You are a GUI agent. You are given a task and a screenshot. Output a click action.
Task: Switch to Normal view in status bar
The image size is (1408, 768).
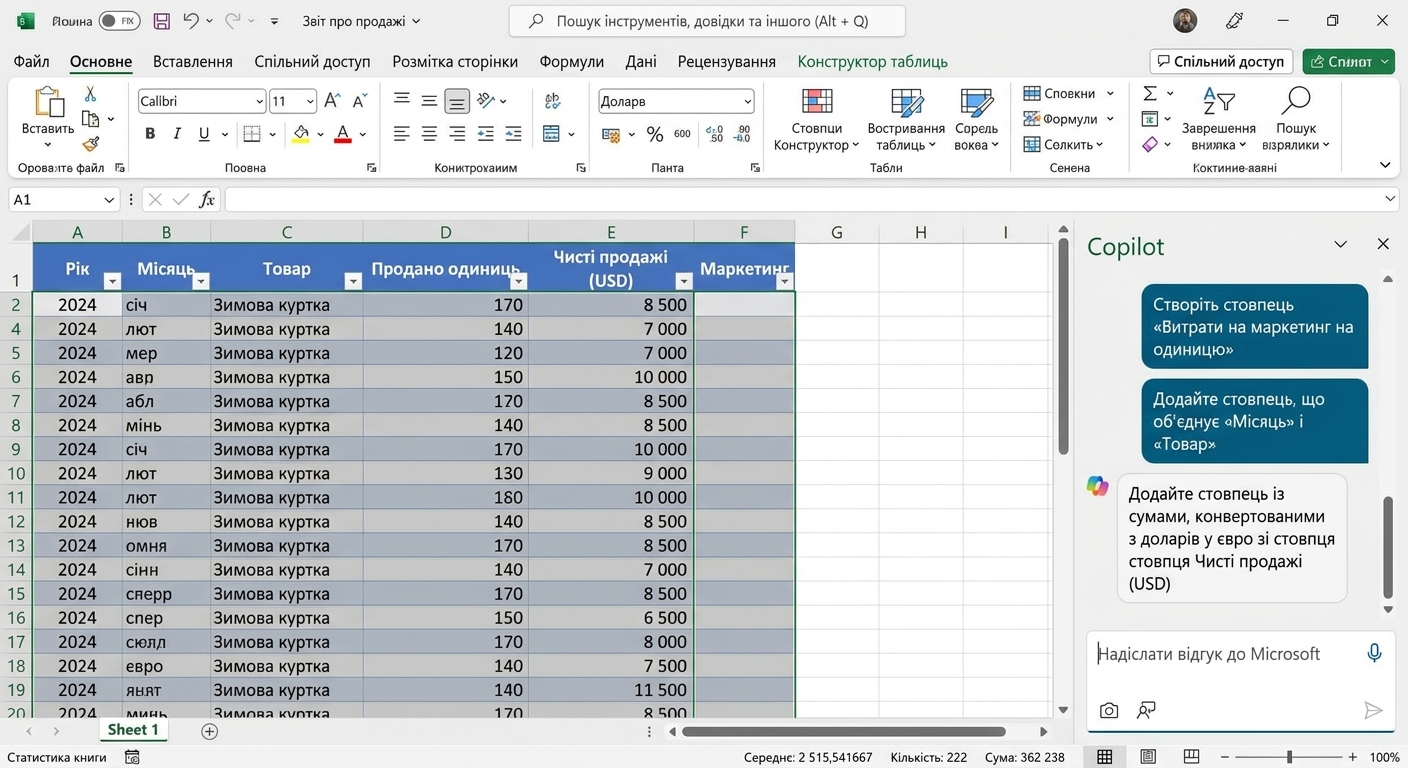(x=1104, y=757)
